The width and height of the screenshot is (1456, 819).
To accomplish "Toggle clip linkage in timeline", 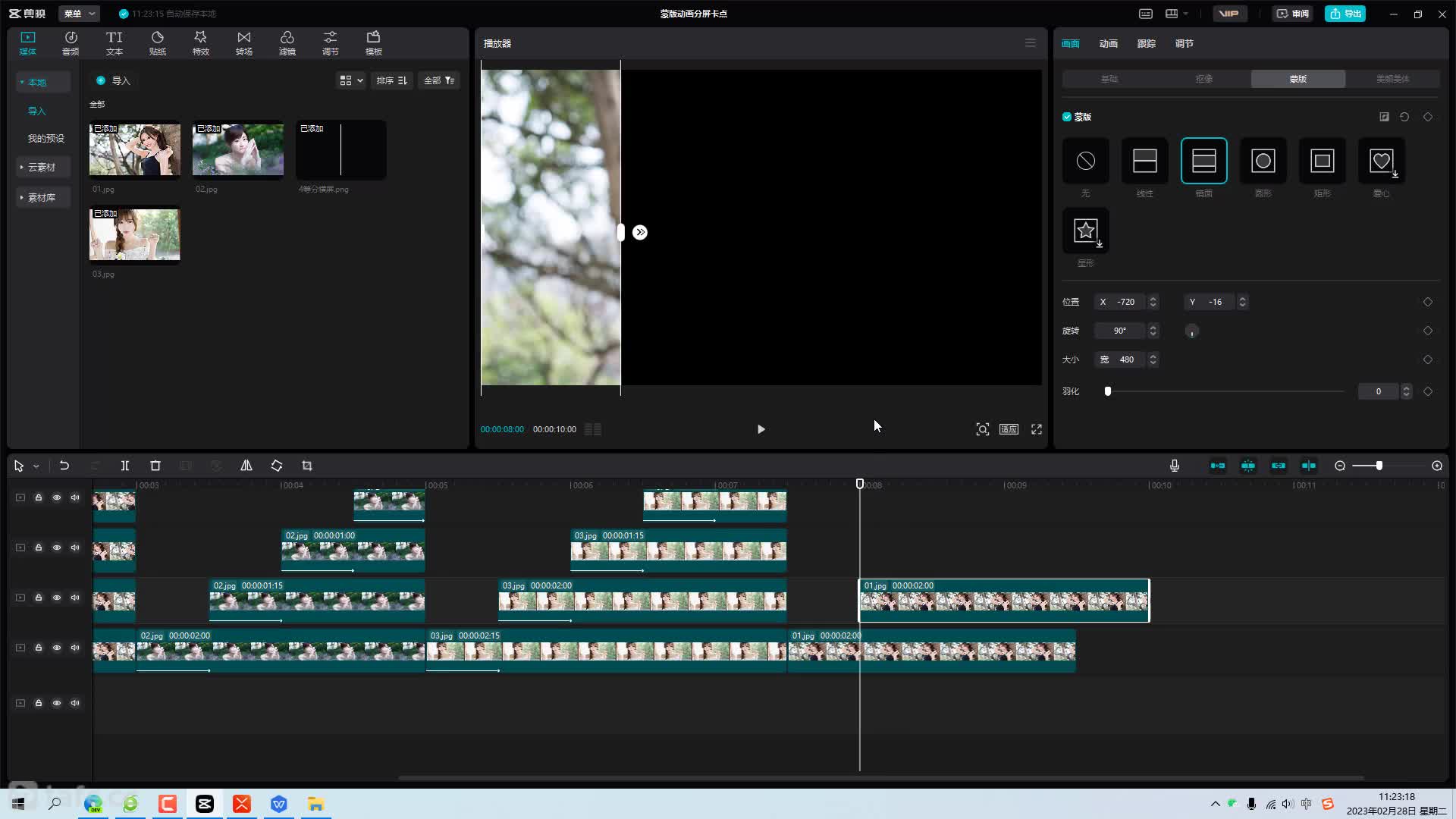I will click(1279, 466).
